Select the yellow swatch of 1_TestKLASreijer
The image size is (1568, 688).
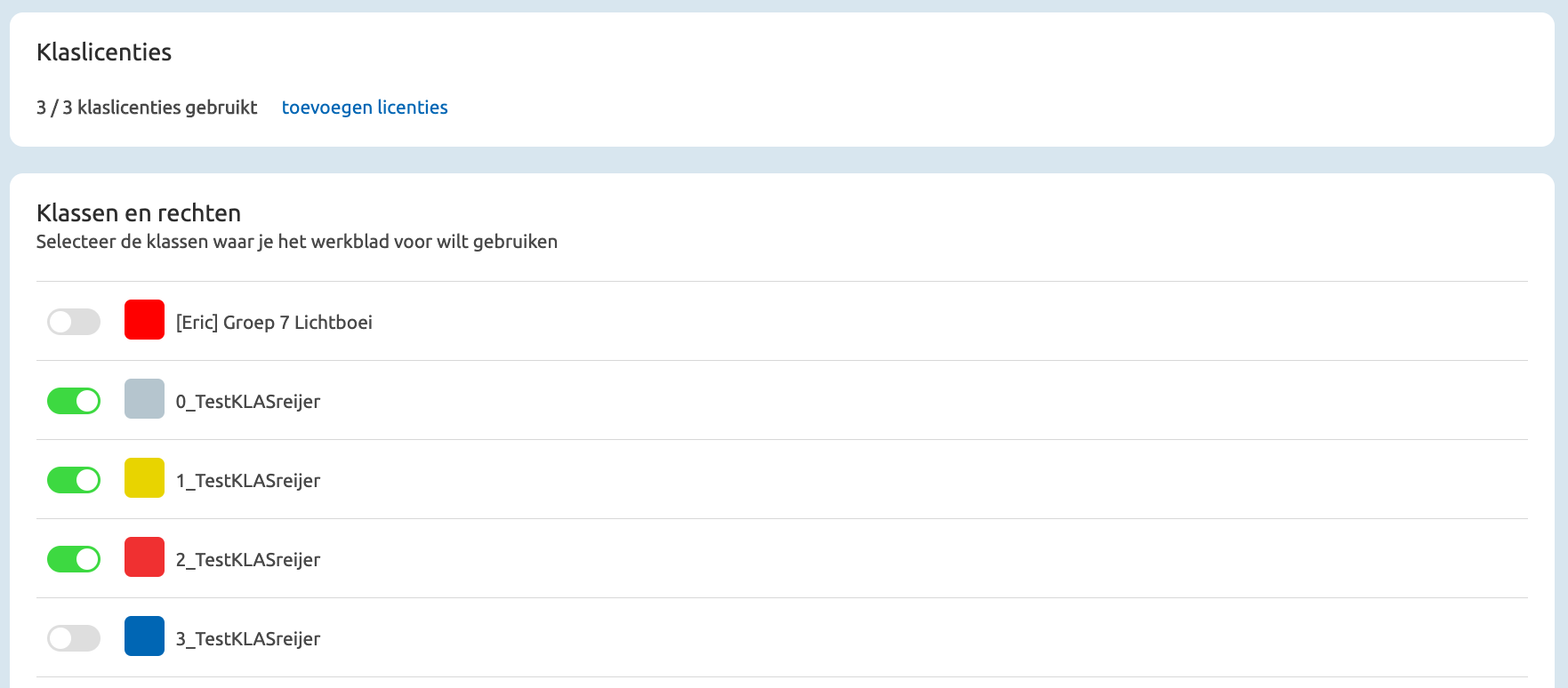144,478
